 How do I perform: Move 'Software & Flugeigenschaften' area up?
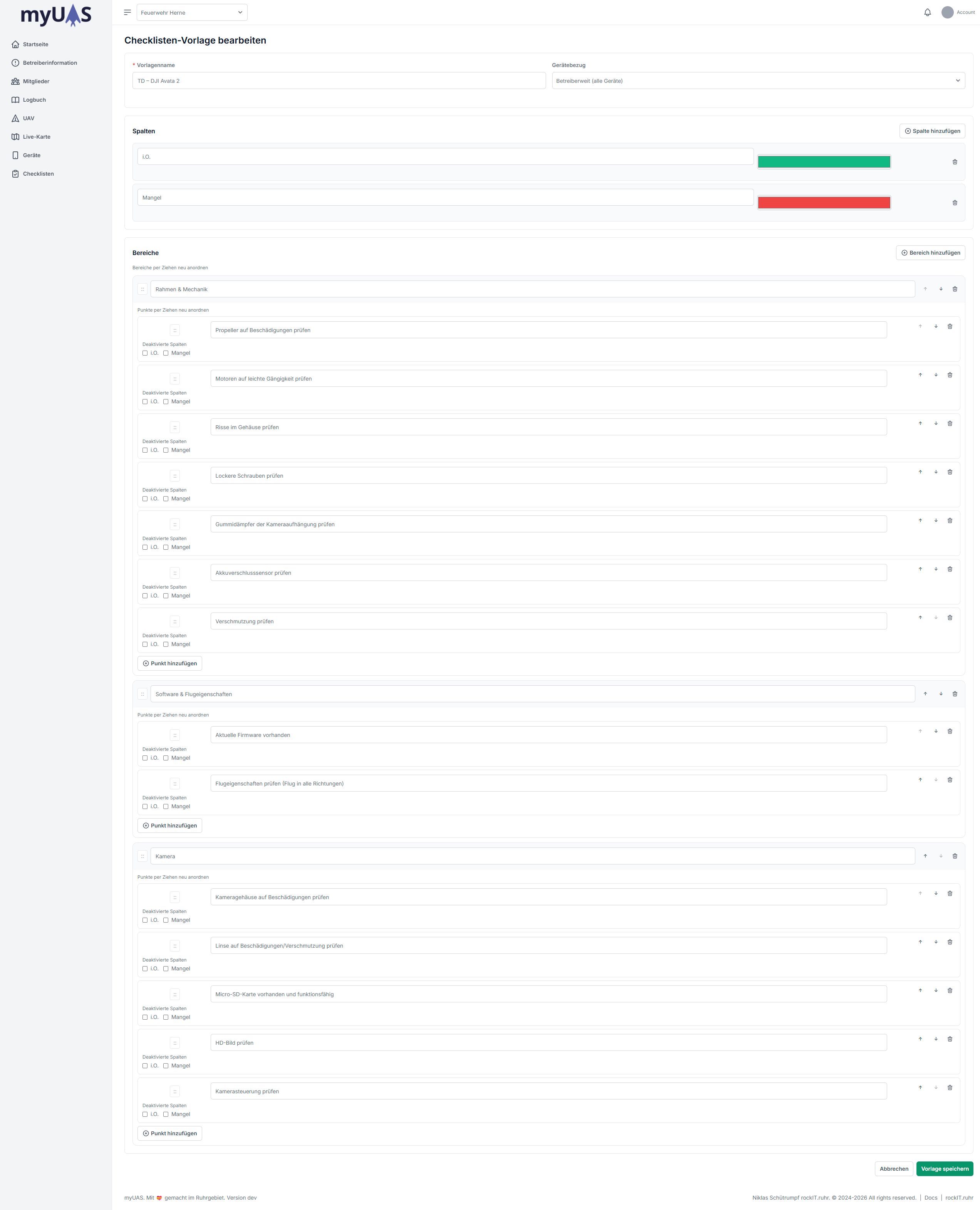point(925,694)
